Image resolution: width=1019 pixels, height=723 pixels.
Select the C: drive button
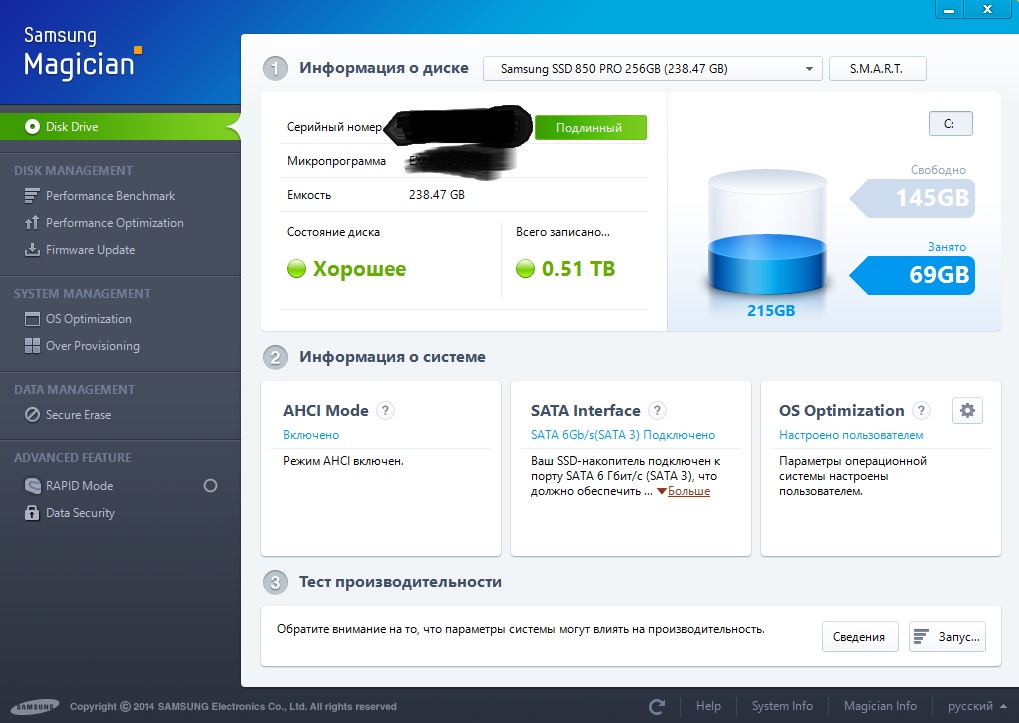click(950, 123)
